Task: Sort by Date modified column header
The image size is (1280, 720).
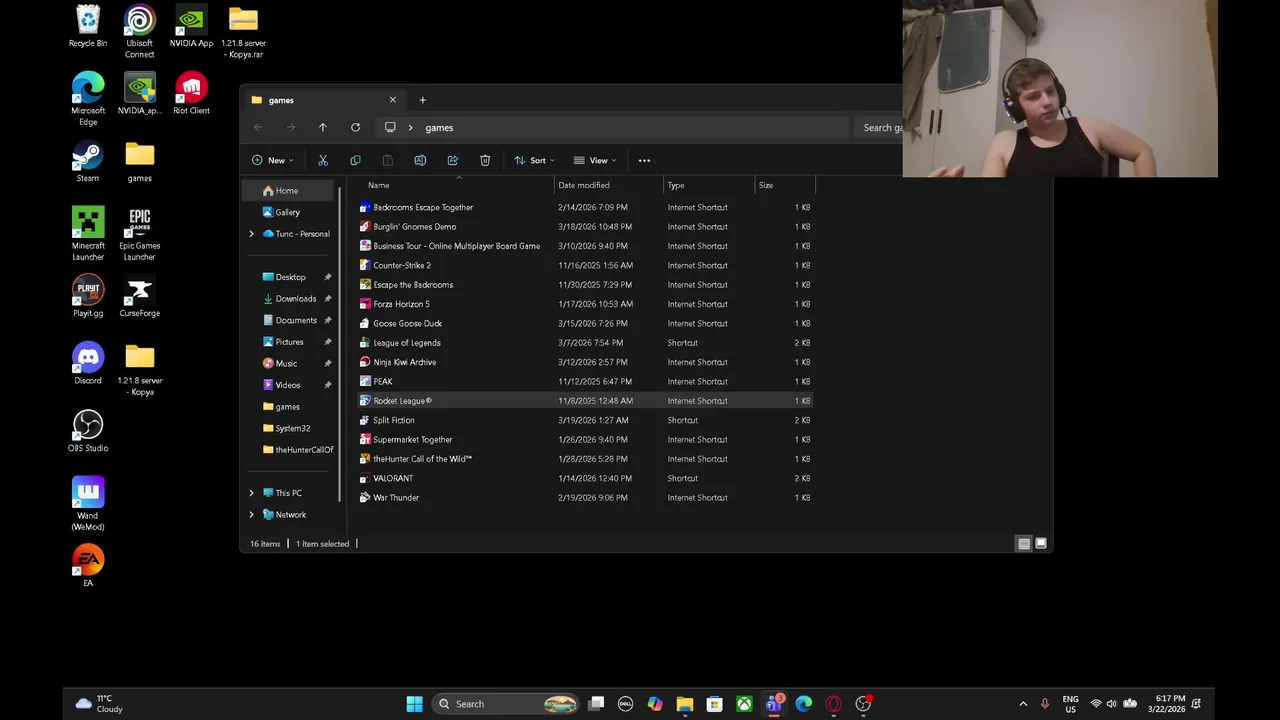Action: coord(608,185)
